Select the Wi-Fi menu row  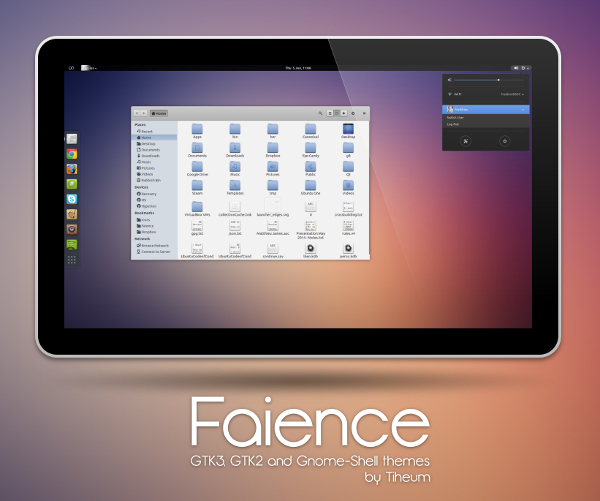(x=486, y=94)
